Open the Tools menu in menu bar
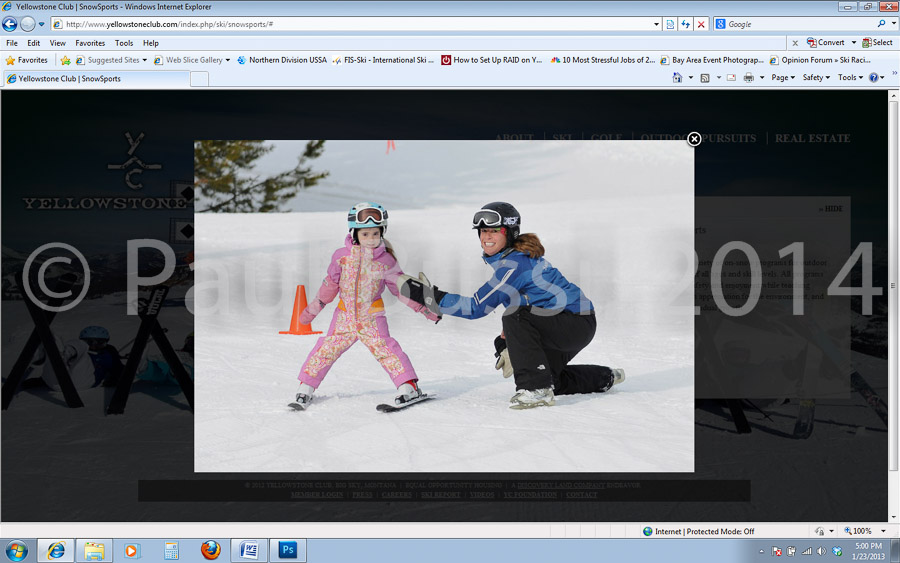 click(x=124, y=43)
